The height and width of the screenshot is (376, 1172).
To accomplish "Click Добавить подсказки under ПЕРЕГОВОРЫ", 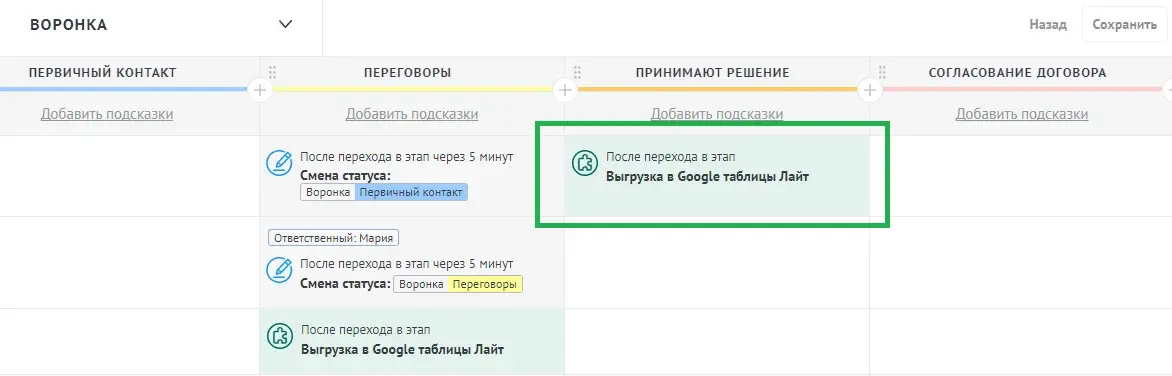I will click(412, 114).
